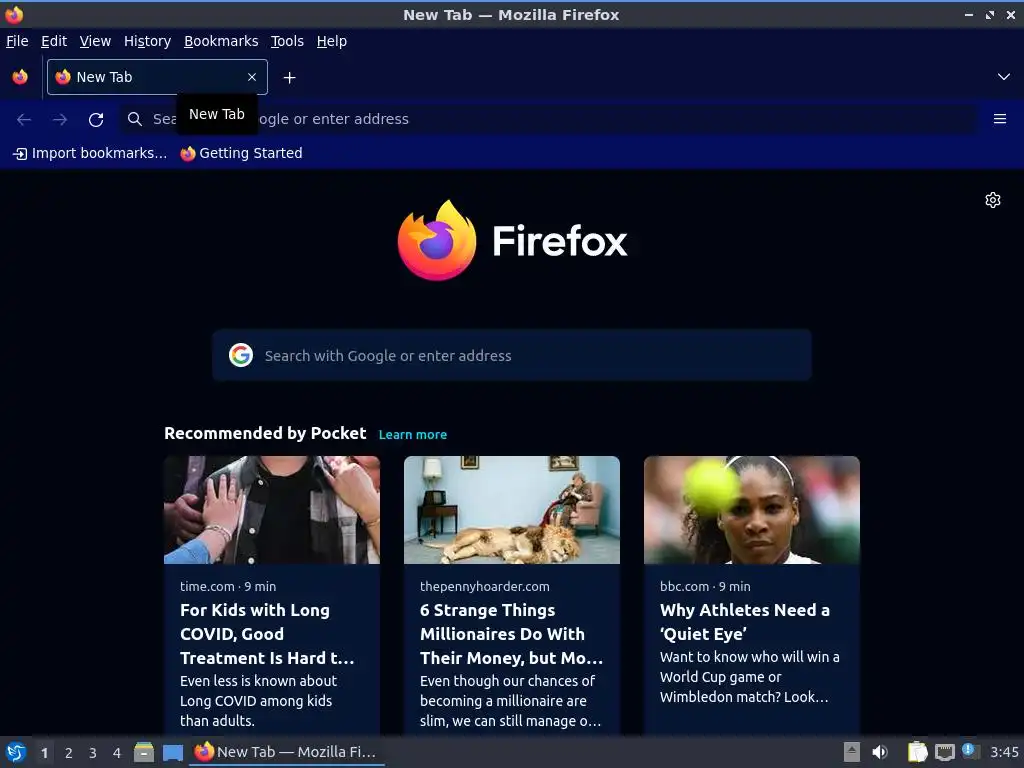Close the New Tab tab
The image size is (1024, 768).
[x=251, y=77]
